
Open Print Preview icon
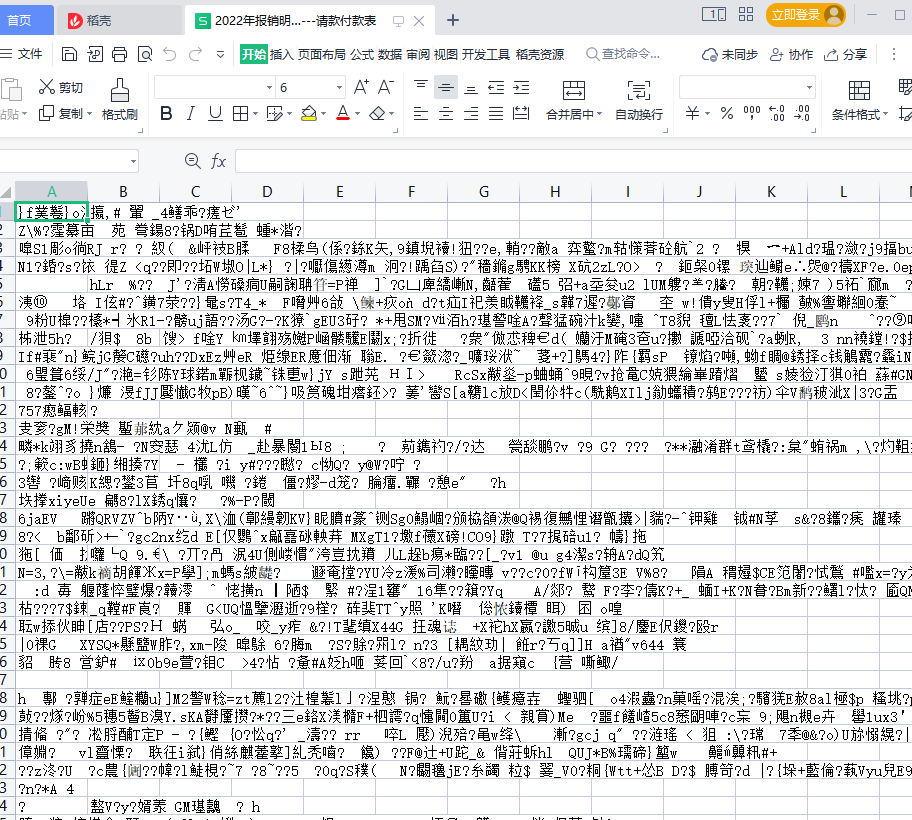tap(145, 55)
